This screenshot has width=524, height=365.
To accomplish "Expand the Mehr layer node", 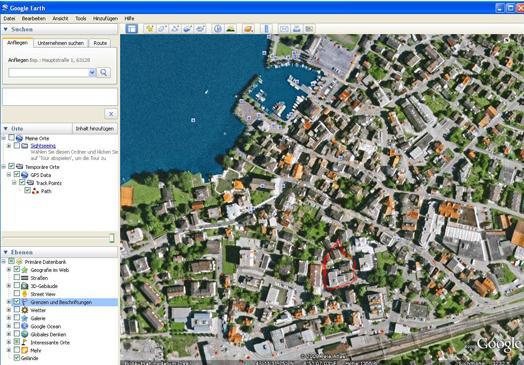I will pyautogui.click(x=9, y=351).
